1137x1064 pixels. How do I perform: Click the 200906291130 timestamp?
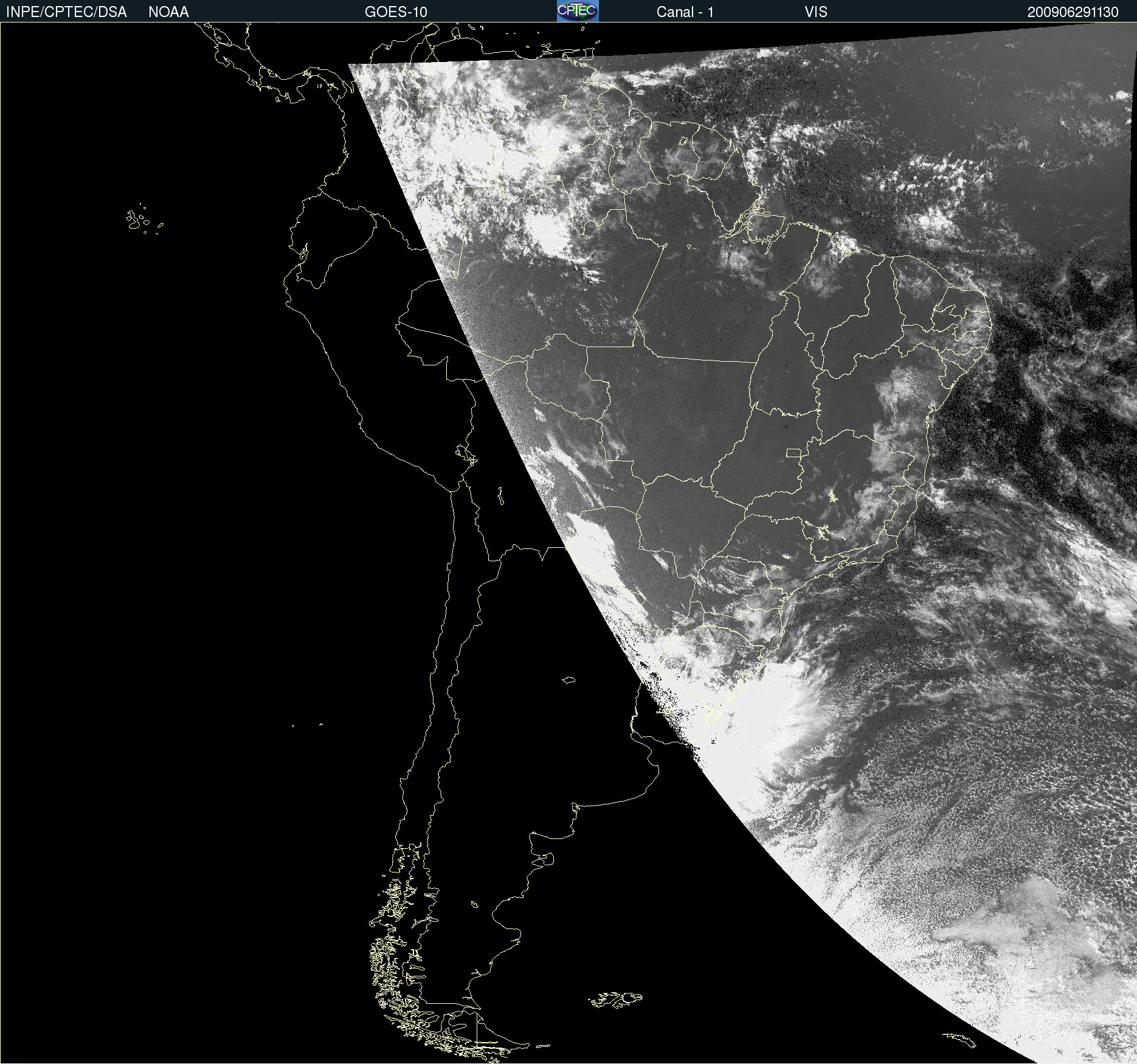click(x=1073, y=12)
